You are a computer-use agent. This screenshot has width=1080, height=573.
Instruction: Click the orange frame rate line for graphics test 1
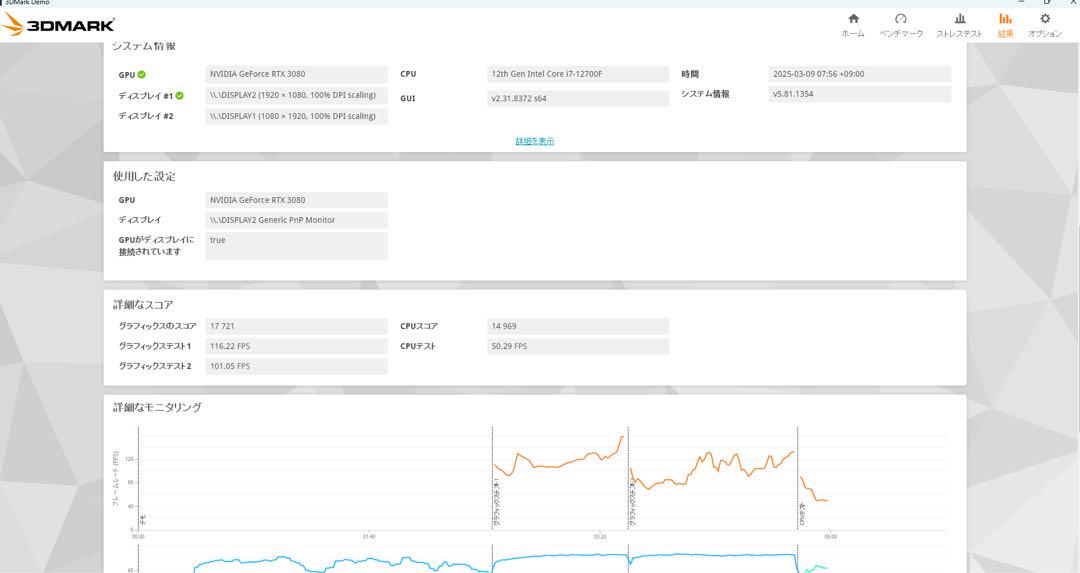[558, 467]
